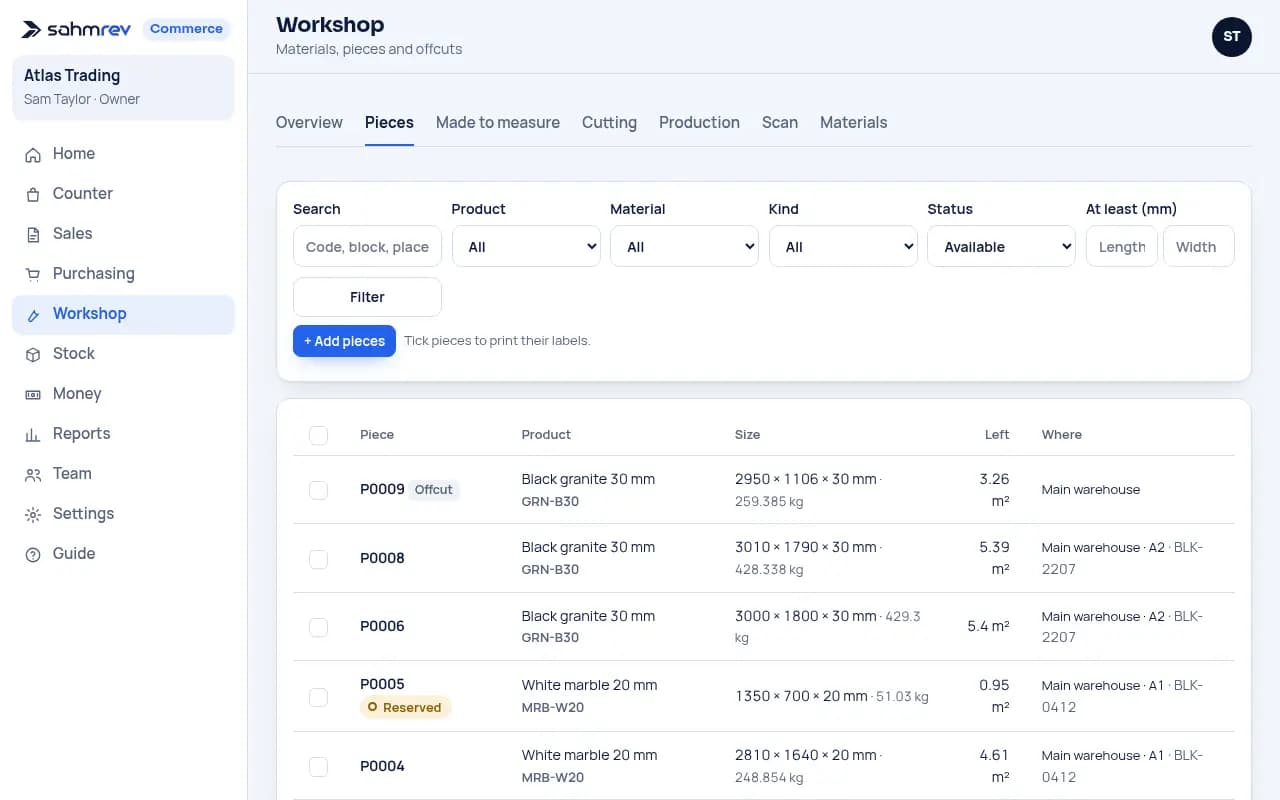
Task: Click the + Add pieces button
Action: coord(344,341)
